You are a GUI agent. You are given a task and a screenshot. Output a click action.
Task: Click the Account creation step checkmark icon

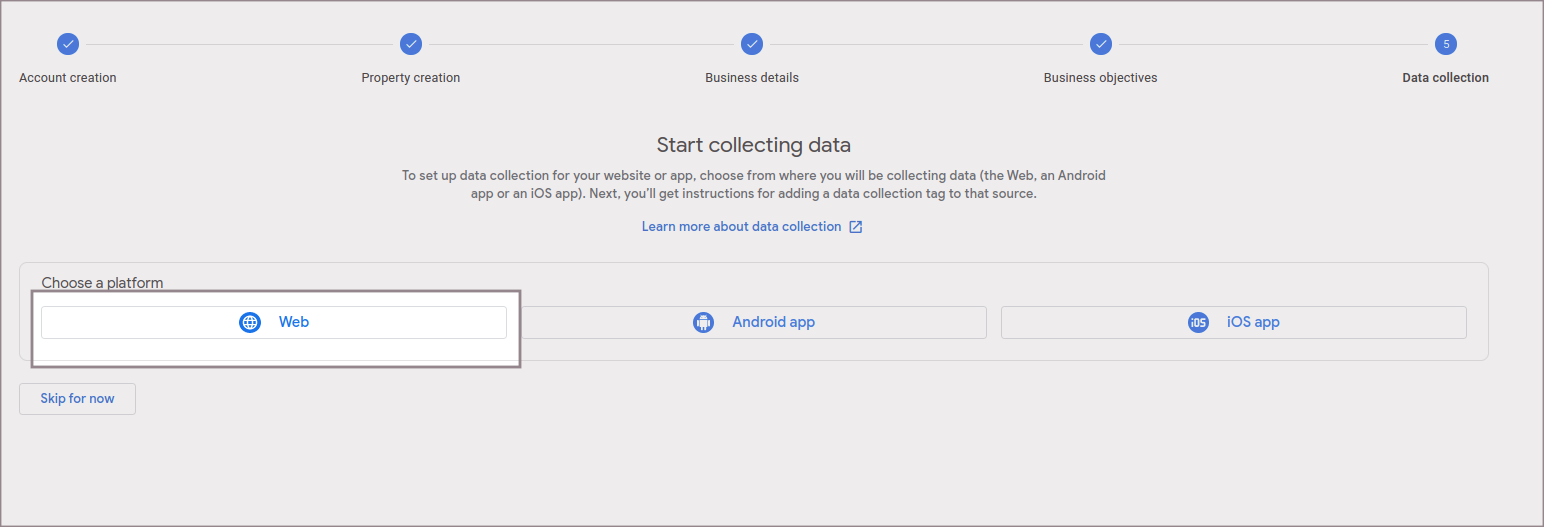[x=67, y=44]
